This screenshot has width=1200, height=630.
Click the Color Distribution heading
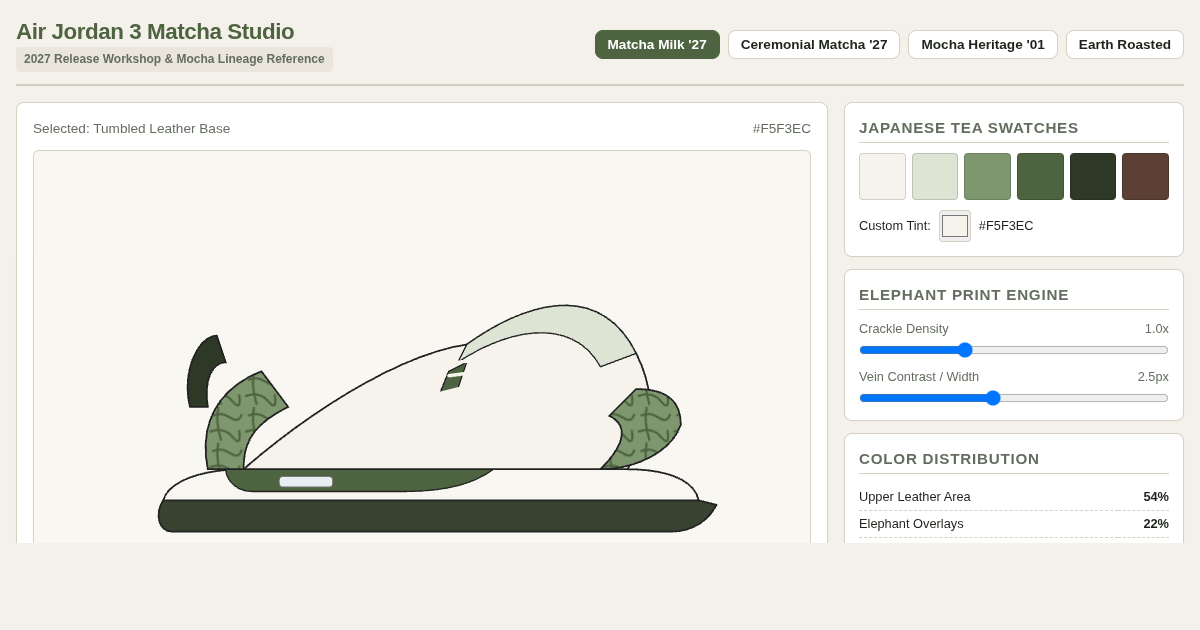tap(949, 459)
